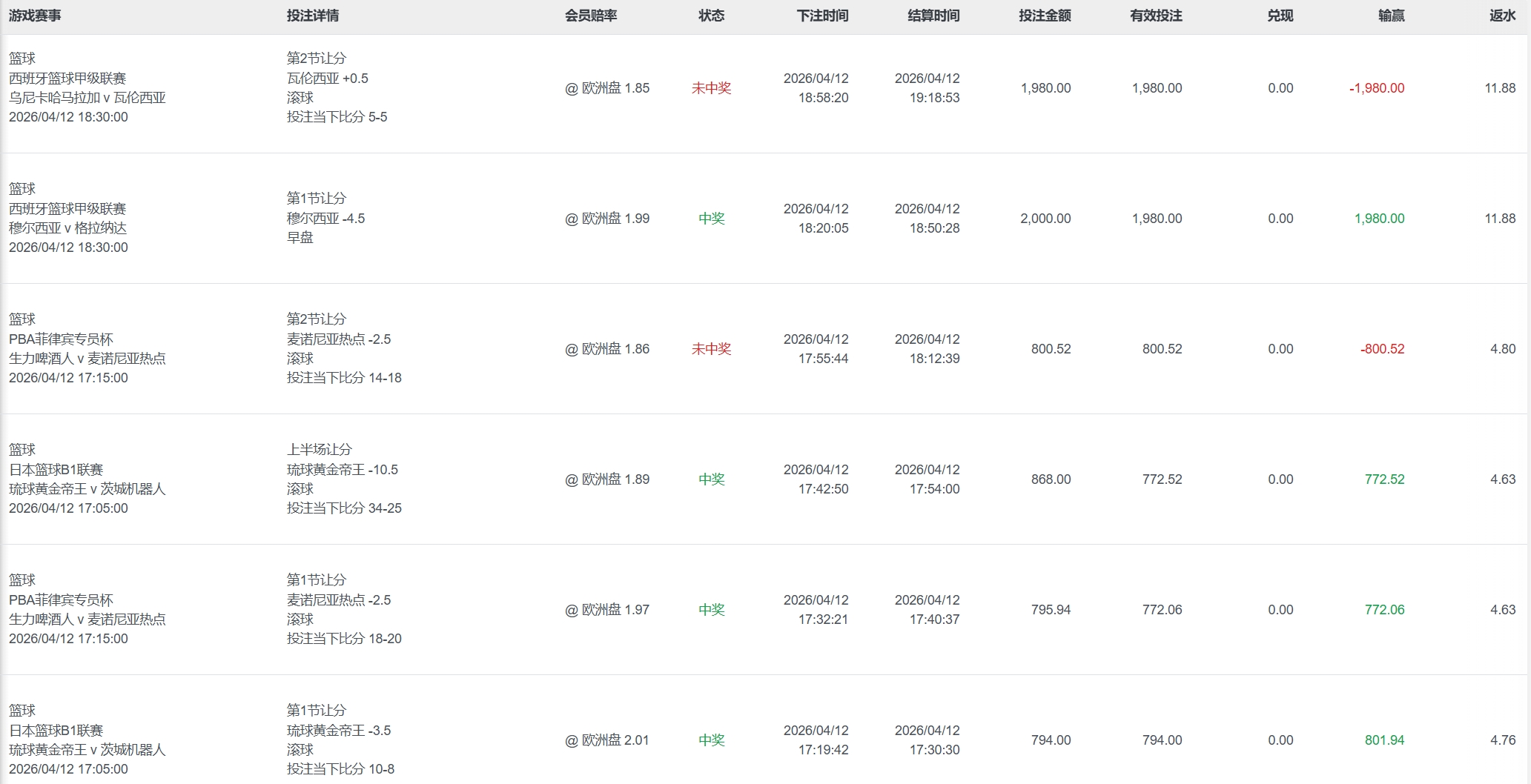Select the green 801.94 win amount
Image resolution: width=1531 pixels, height=784 pixels.
[x=1384, y=740]
